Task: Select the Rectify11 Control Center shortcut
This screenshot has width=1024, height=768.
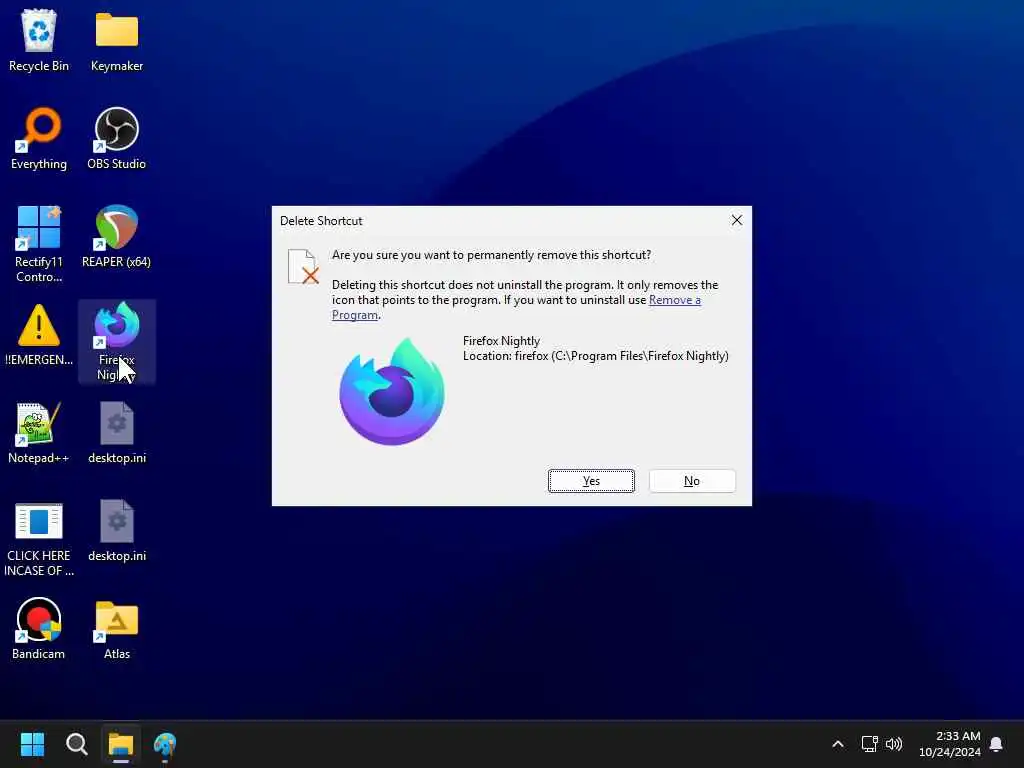Action: (x=39, y=244)
